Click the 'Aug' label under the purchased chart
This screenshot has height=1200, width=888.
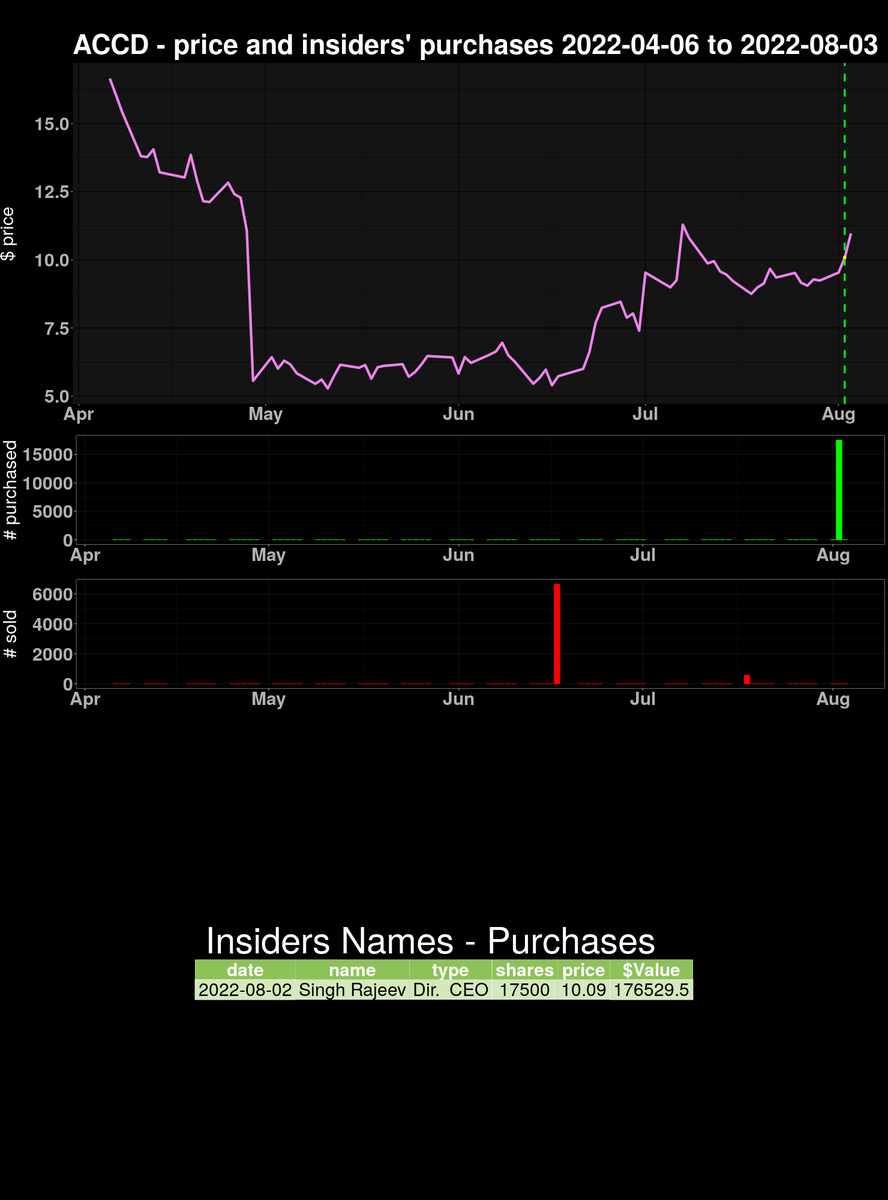click(833, 555)
